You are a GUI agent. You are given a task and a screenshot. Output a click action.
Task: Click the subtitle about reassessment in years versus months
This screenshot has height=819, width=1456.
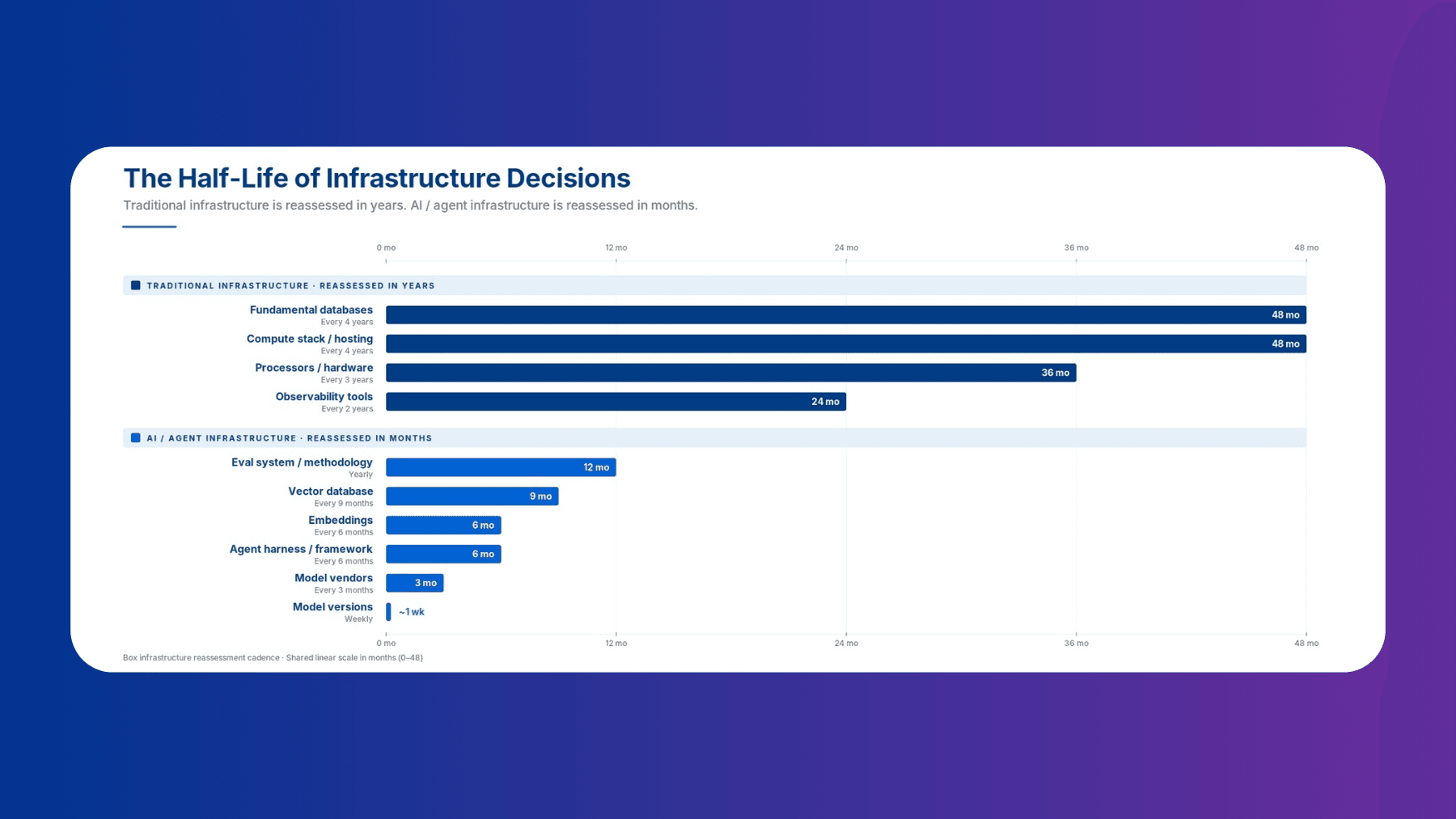coord(410,205)
